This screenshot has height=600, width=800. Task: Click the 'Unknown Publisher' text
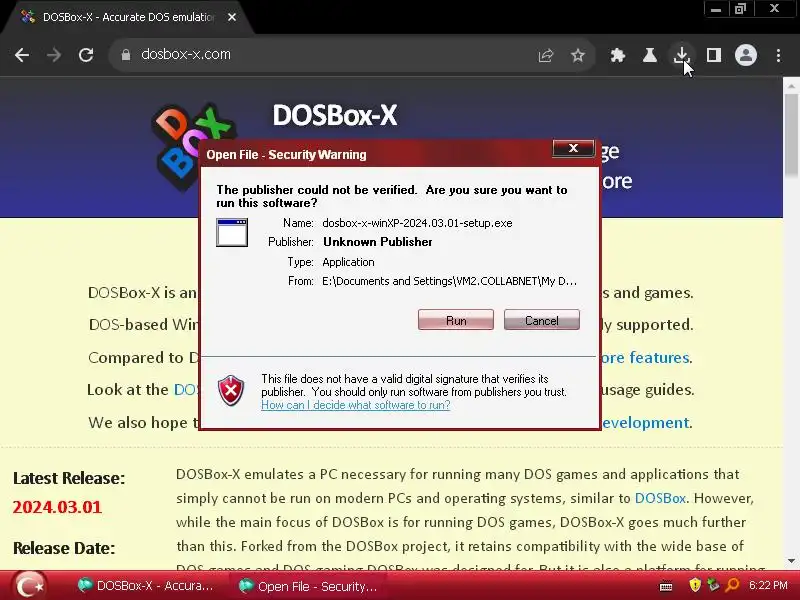point(378,242)
